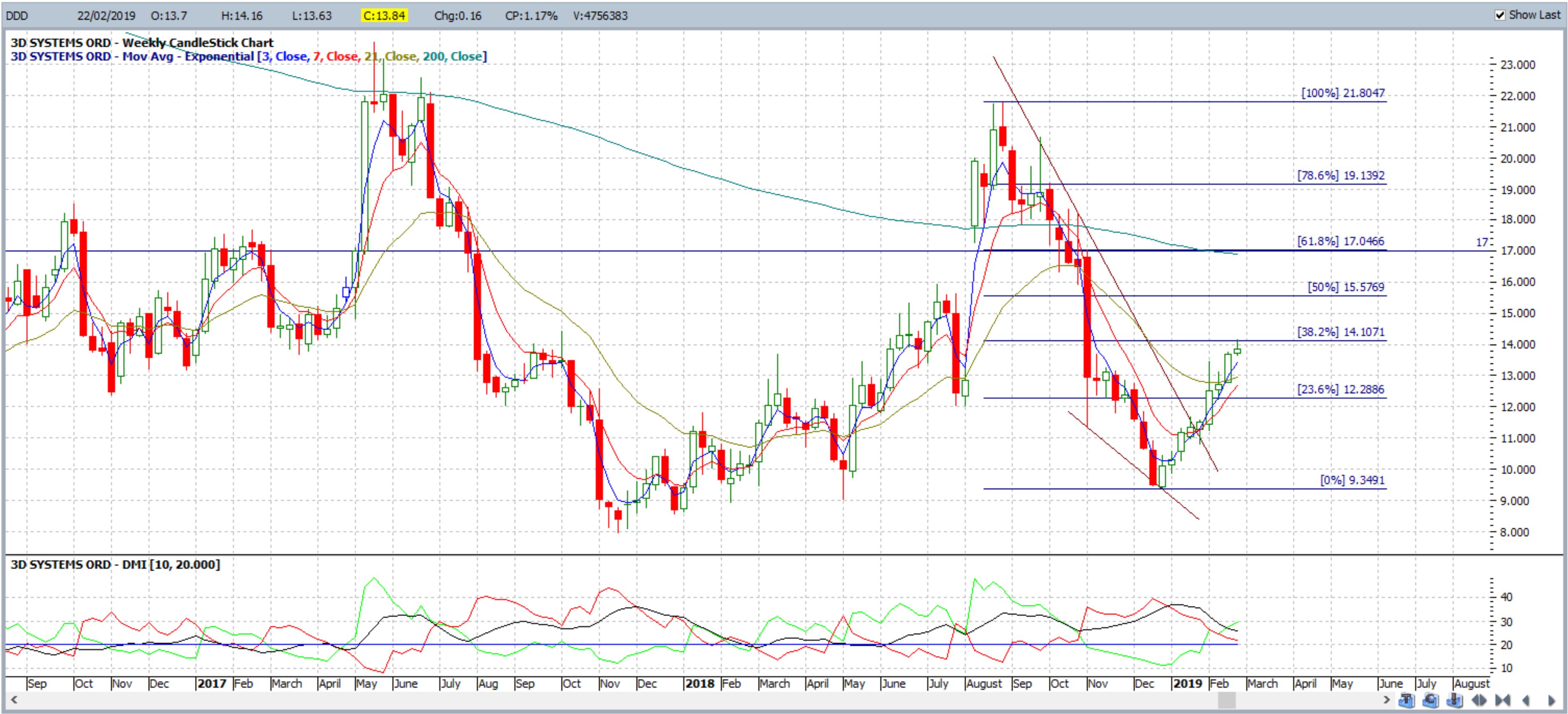Click the 23.000 price axis label
The height and width of the screenshot is (714, 1568).
pyautogui.click(x=1518, y=65)
